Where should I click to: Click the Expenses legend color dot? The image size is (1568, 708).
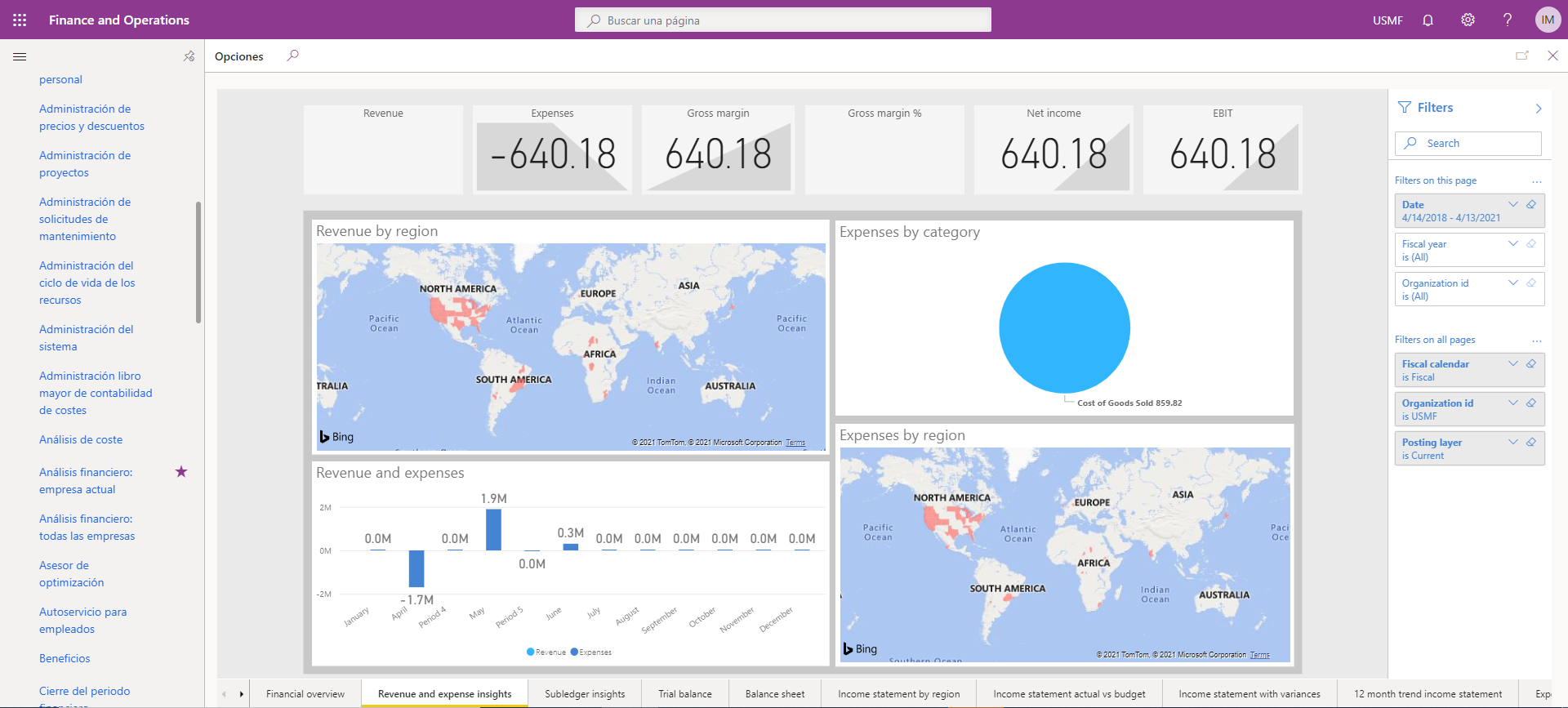tap(574, 652)
